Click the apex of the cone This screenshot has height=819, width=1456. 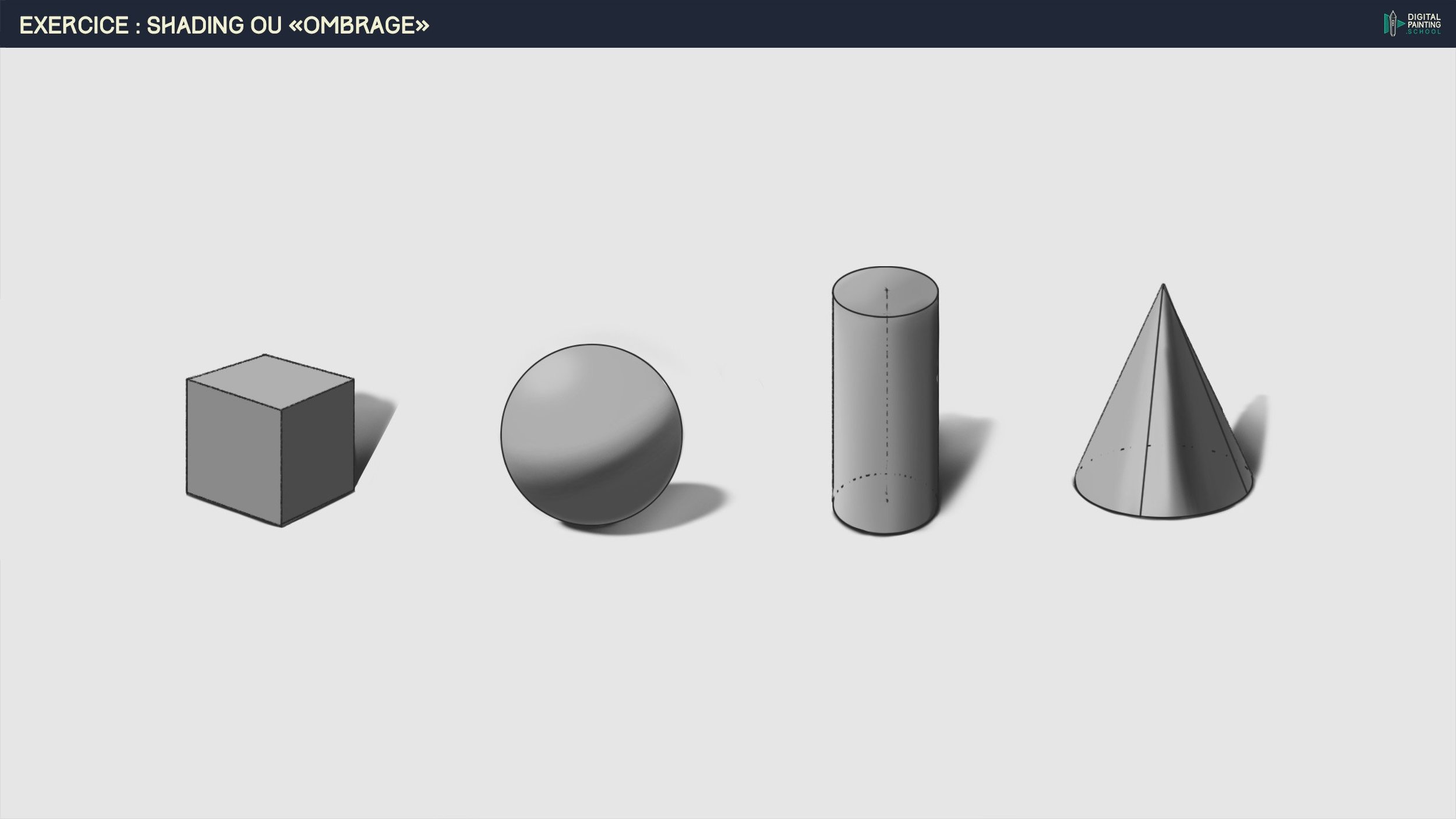tap(1163, 287)
